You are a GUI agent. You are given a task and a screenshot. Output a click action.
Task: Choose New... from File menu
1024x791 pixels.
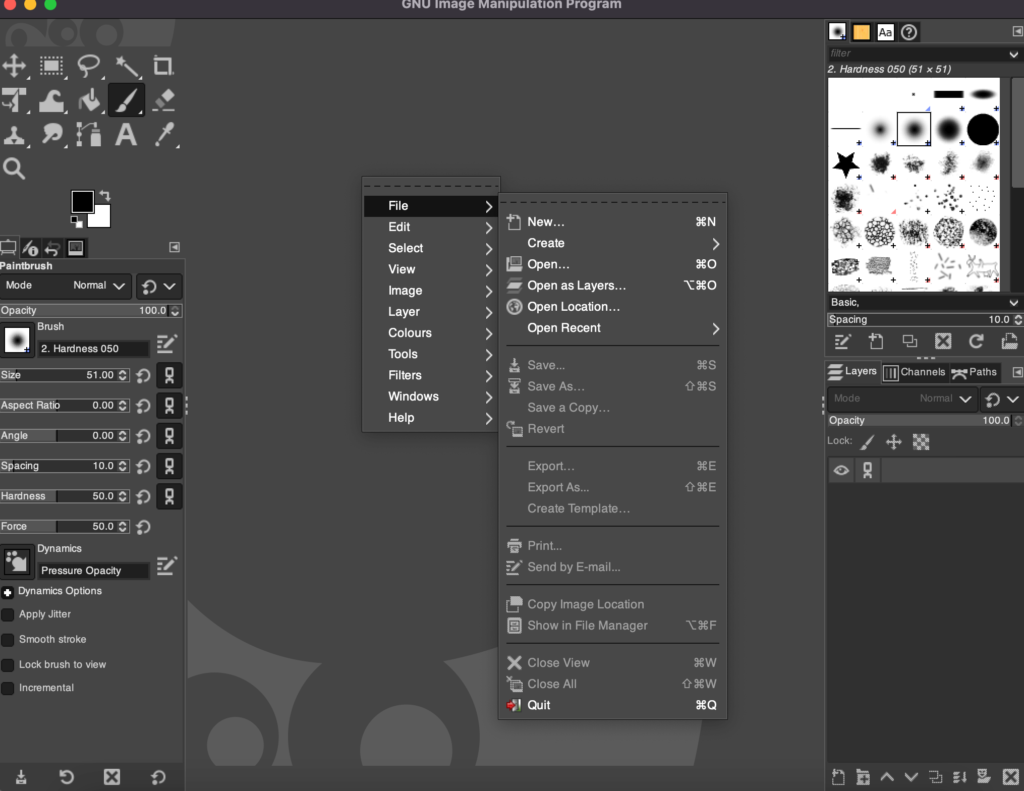[x=613, y=222]
